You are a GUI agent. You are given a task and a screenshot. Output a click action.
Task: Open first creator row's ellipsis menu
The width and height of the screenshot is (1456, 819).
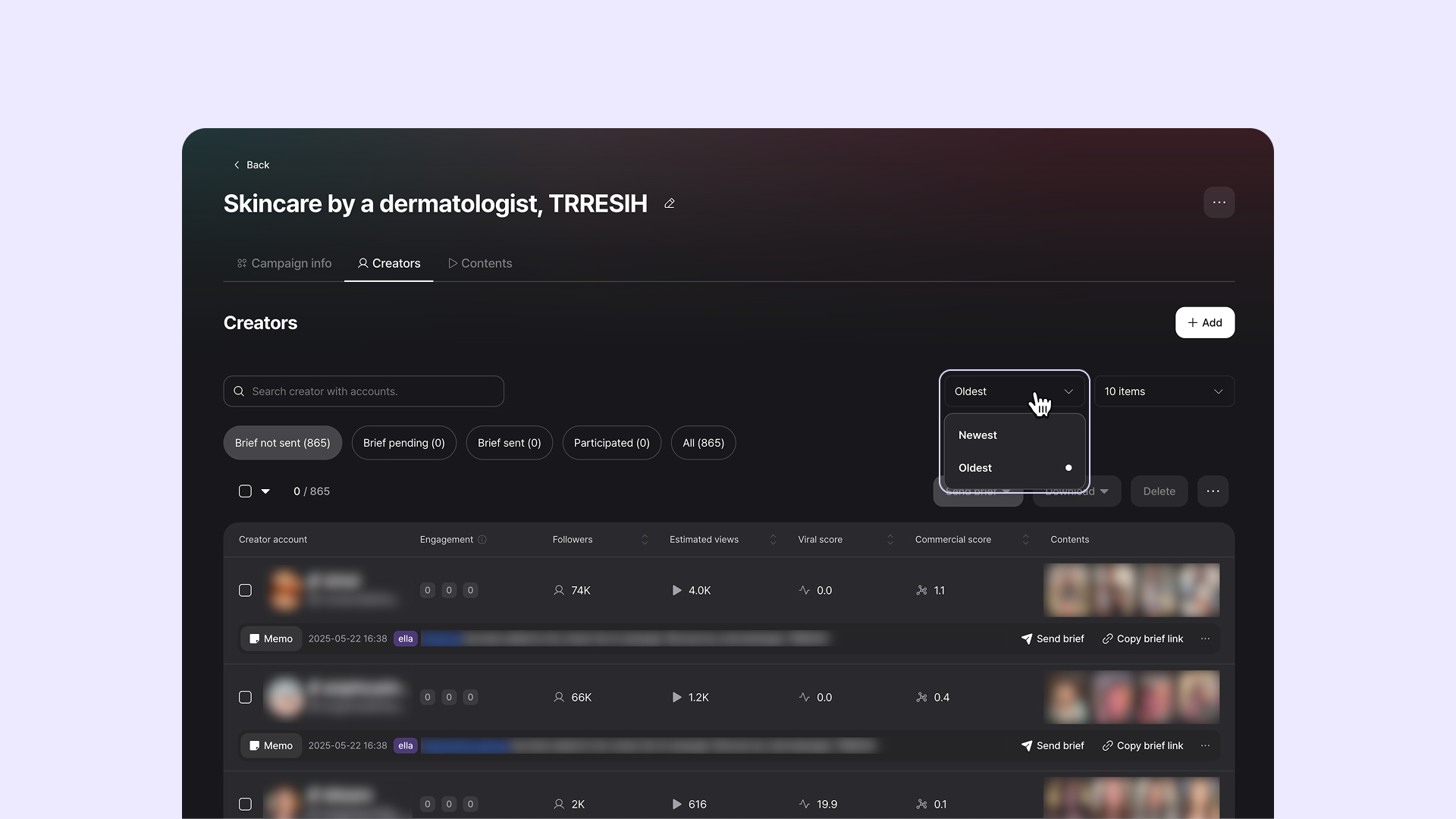1205,639
